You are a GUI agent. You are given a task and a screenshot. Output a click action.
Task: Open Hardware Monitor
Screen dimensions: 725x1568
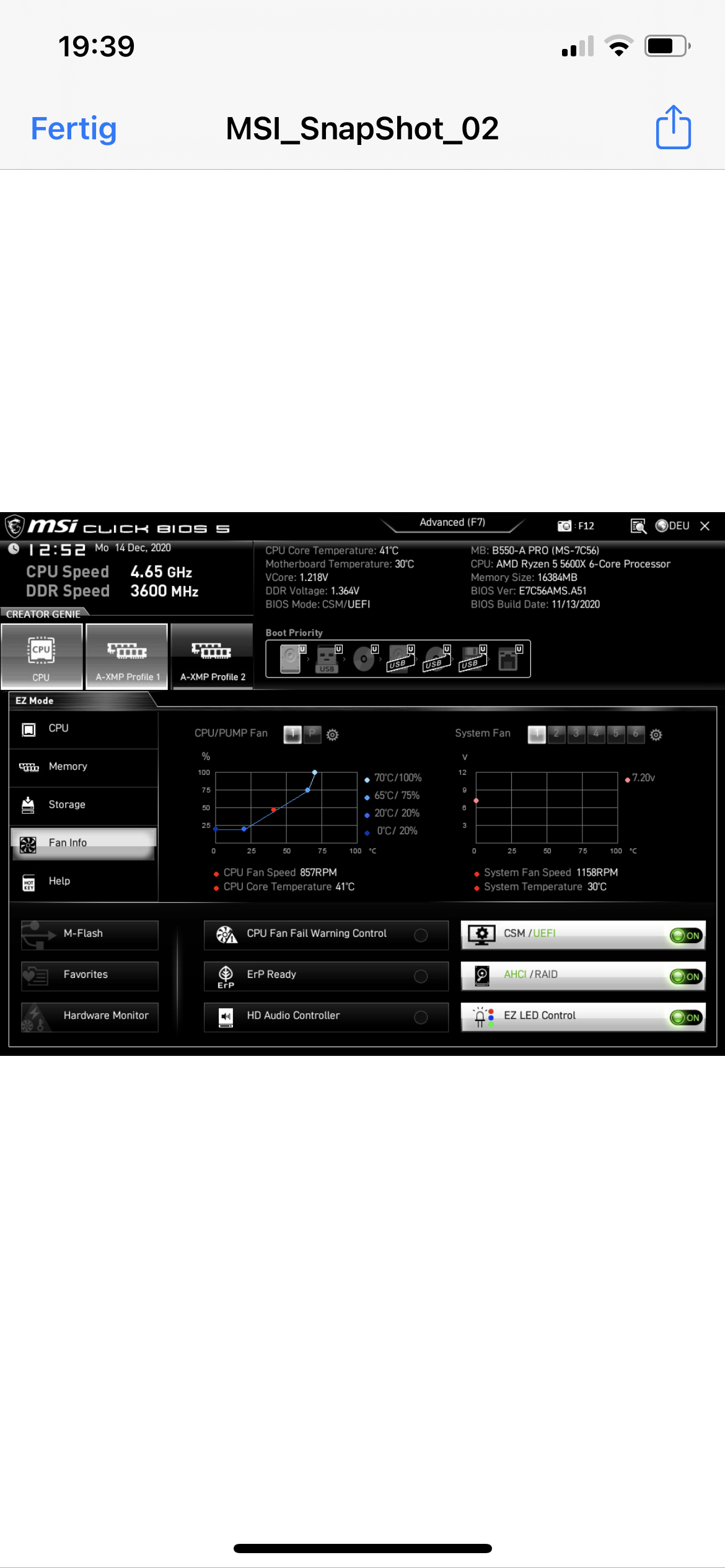(90, 1017)
